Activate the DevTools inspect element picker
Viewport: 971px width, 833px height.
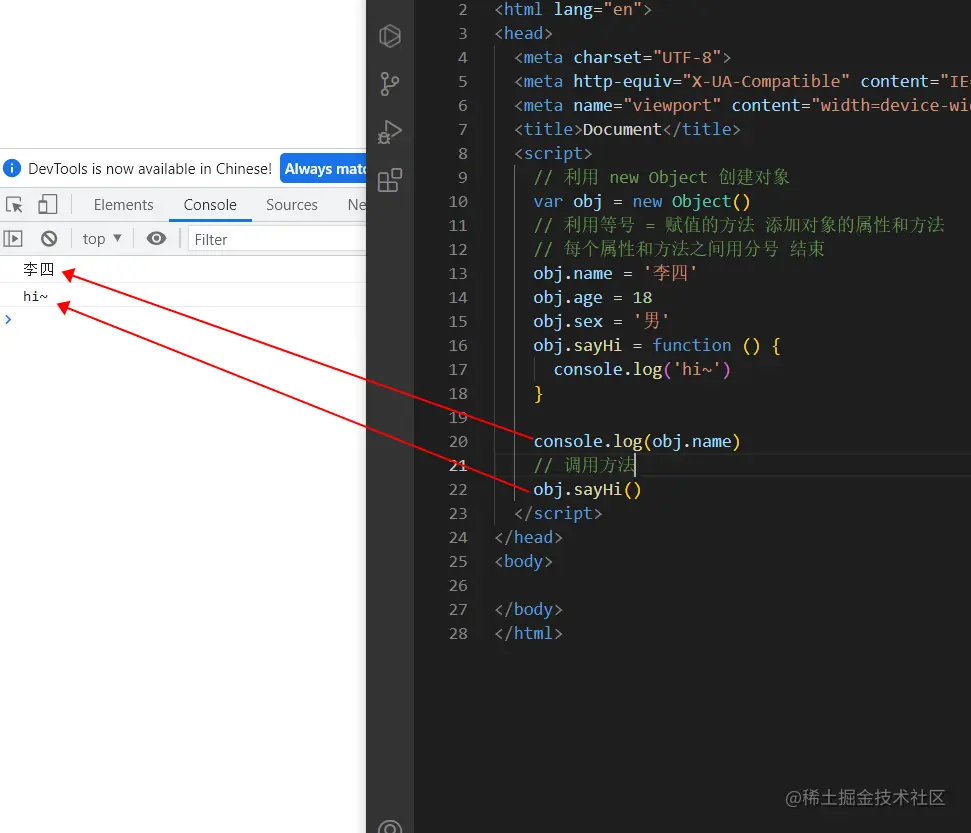14,204
